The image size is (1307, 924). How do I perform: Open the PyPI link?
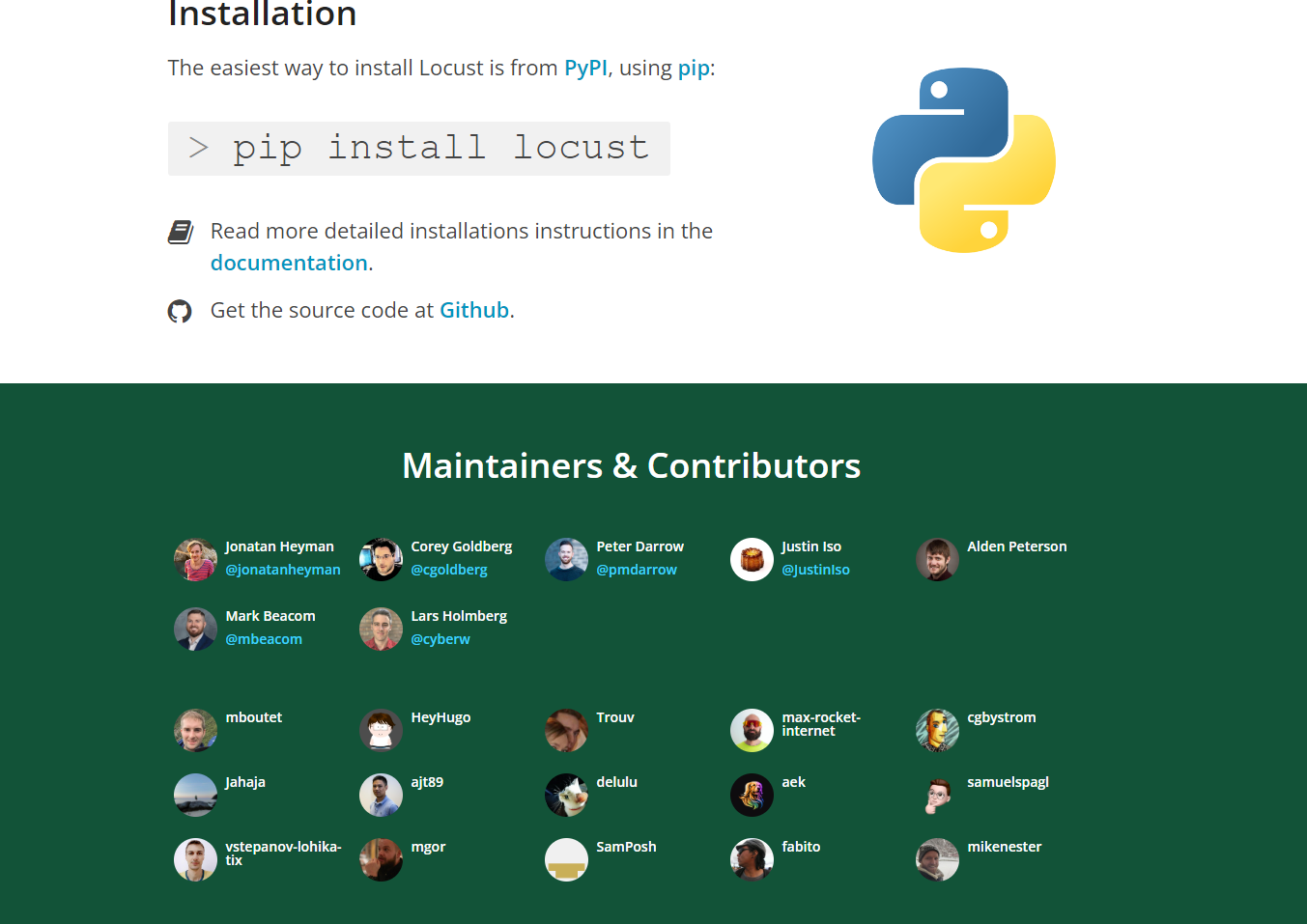click(585, 69)
